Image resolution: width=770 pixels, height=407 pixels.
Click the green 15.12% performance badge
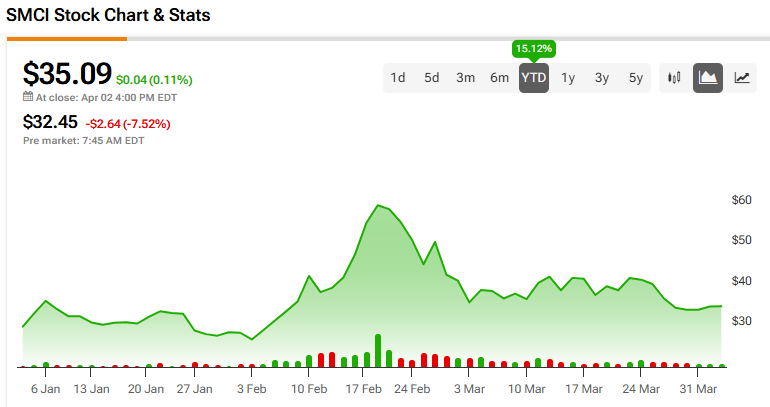click(x=534, y=48)
